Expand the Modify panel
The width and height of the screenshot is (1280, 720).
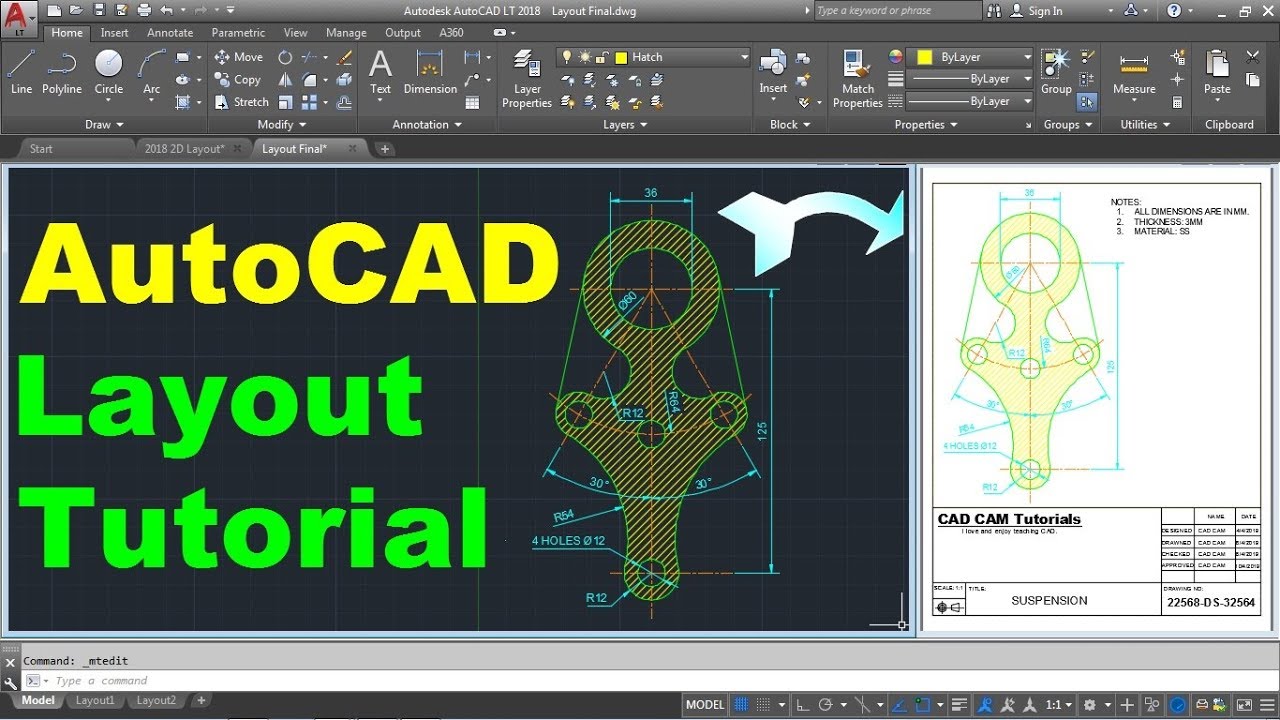(281, 125)
